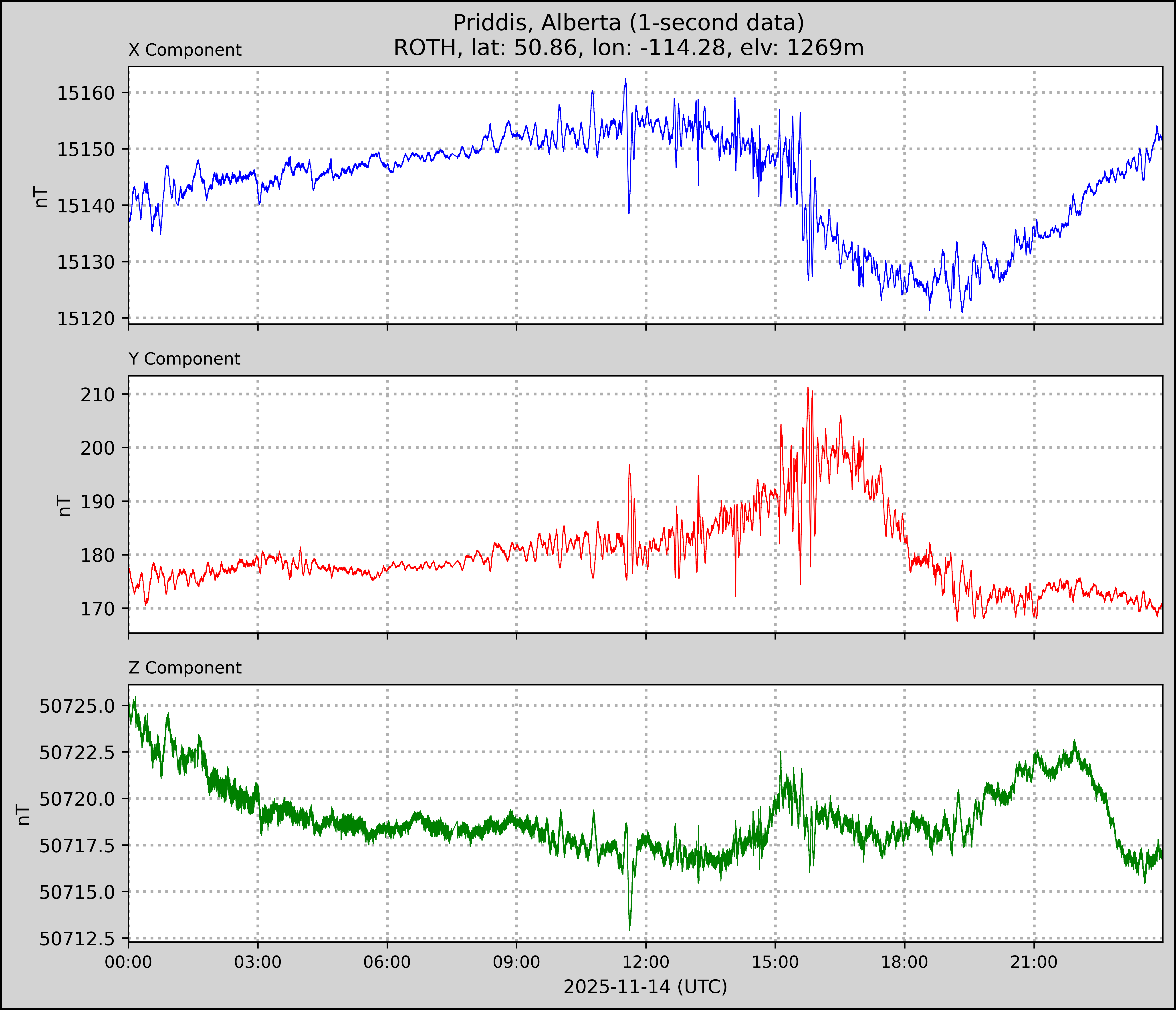Click the 15160 tick on X axis
Viewport: 1176px width, 1010px height.
coord(86,93)
